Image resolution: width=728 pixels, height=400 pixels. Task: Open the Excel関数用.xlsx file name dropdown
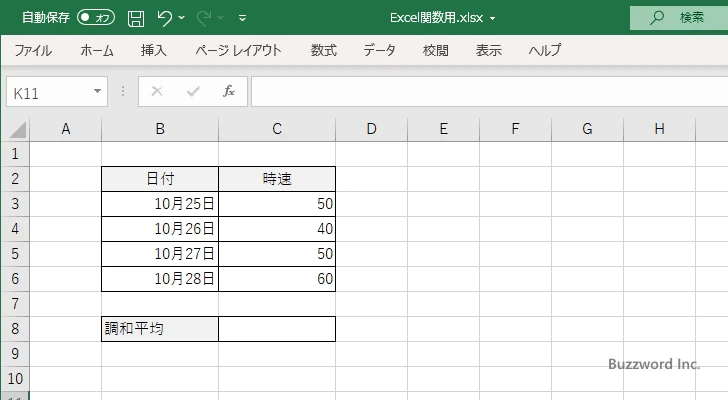[492, 19]
